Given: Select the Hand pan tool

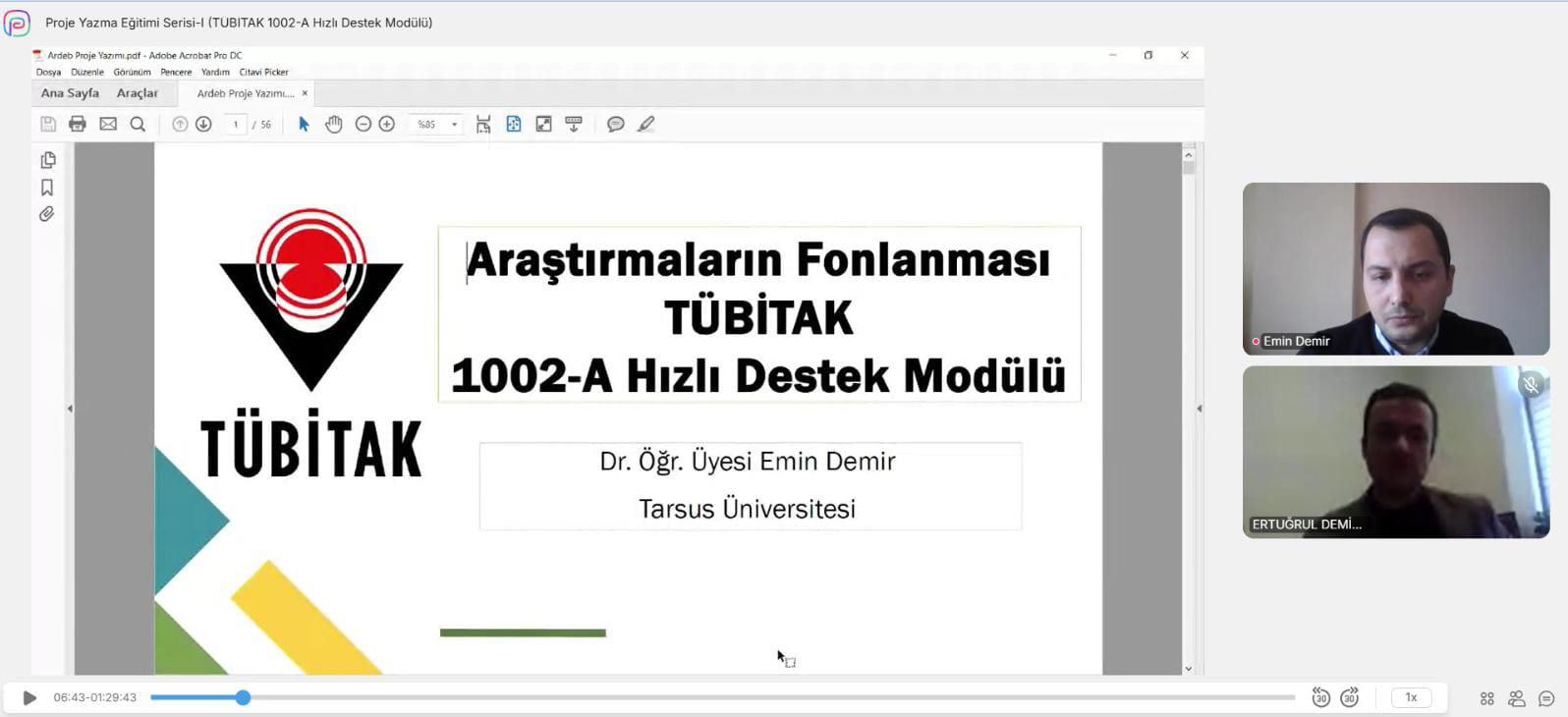Looking at the screenshot, I should tap(334, 124).
